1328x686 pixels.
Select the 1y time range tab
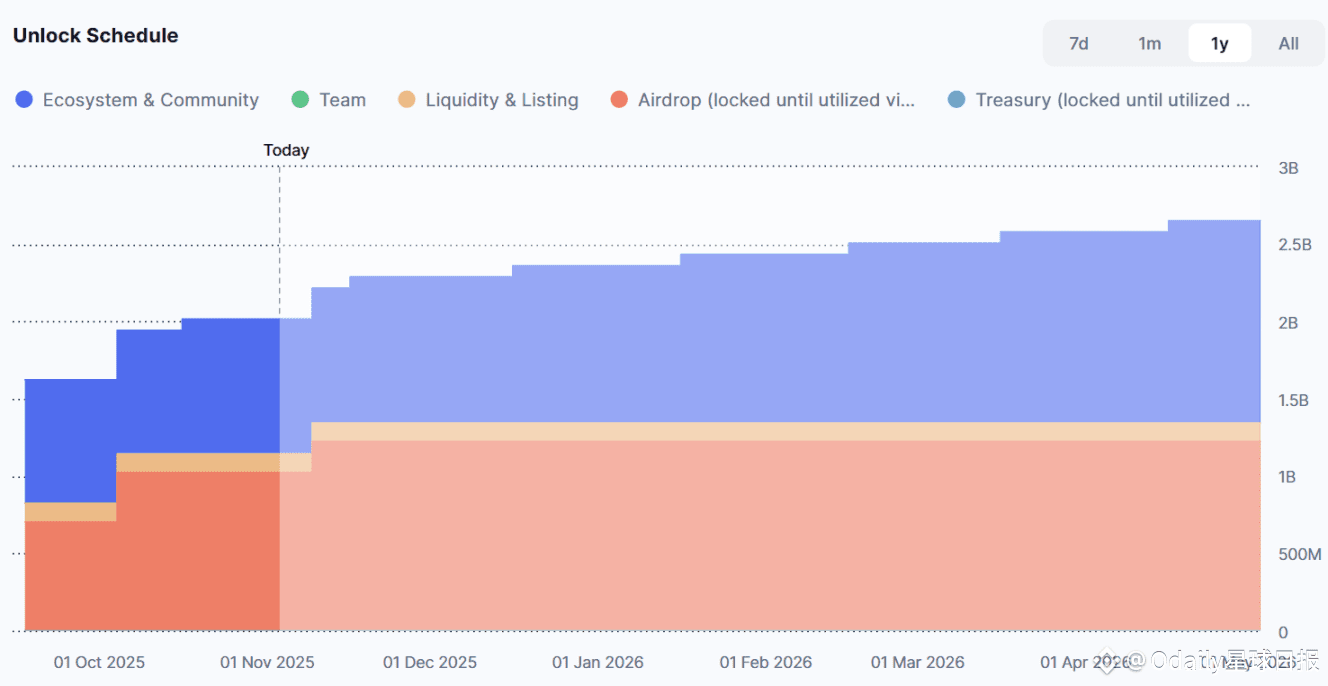click(1219, 44)
